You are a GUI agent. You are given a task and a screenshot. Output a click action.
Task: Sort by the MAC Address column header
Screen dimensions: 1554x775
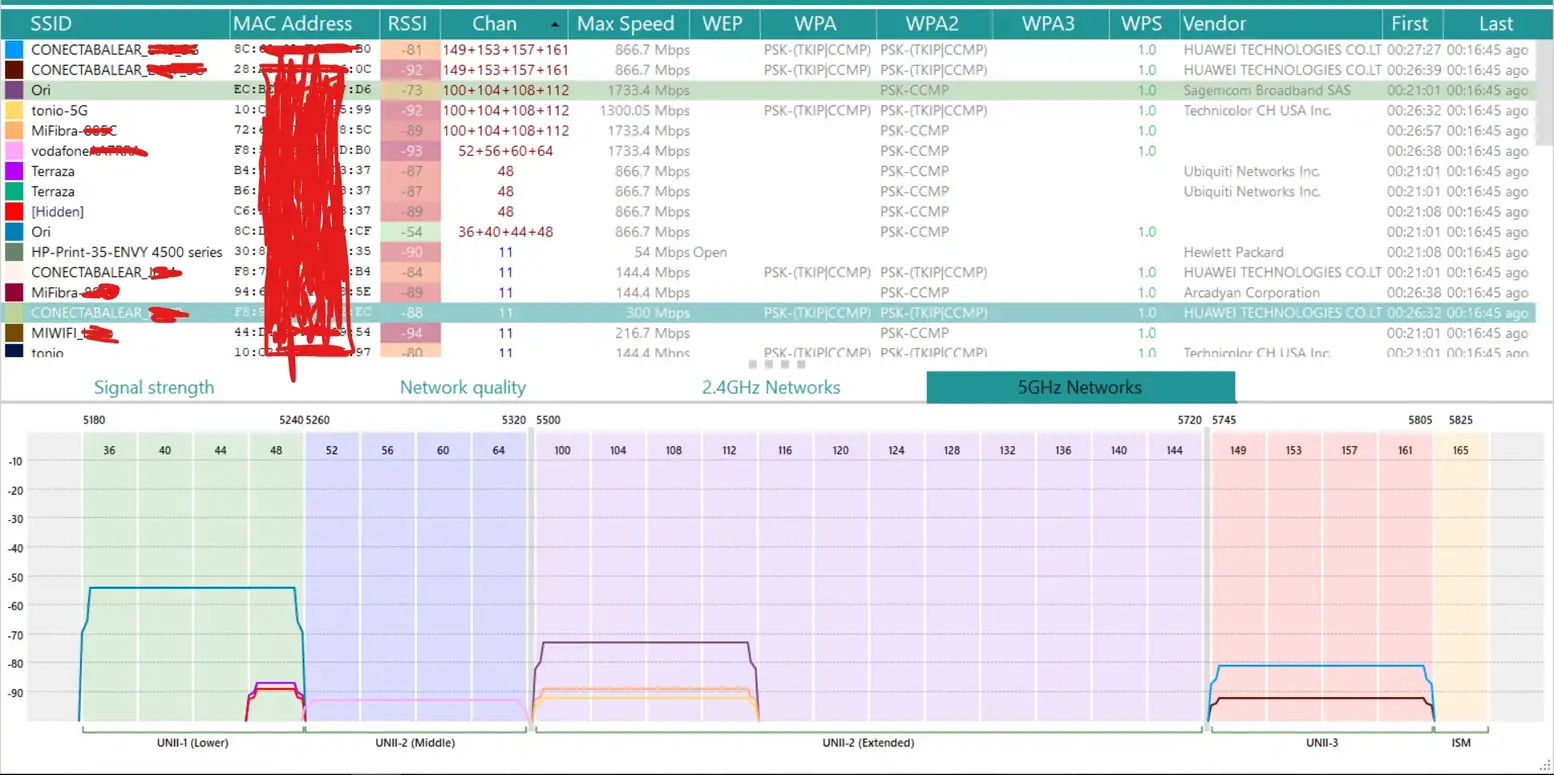pos(304,24)
